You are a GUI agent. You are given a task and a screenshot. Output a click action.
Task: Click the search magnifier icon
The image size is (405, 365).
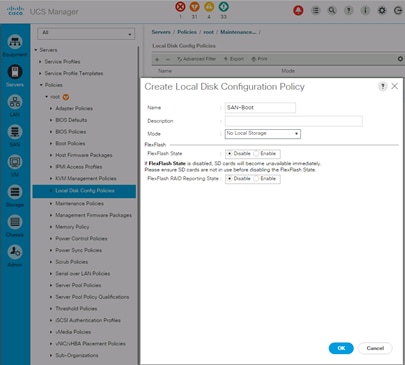tap(332, 11)
